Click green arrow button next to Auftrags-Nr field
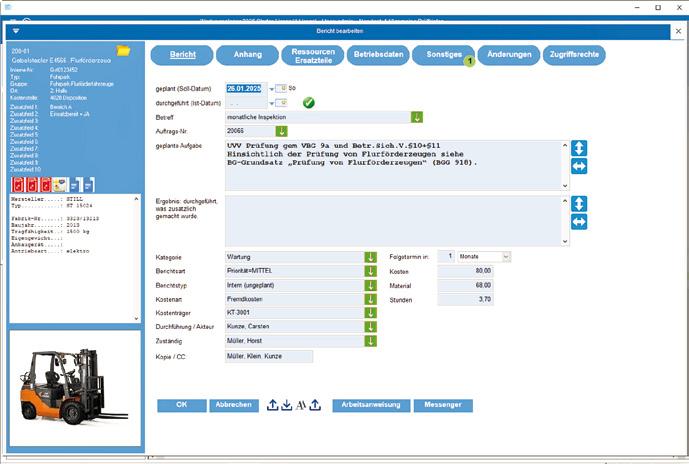The image size is (689, 464). [281, 131]
